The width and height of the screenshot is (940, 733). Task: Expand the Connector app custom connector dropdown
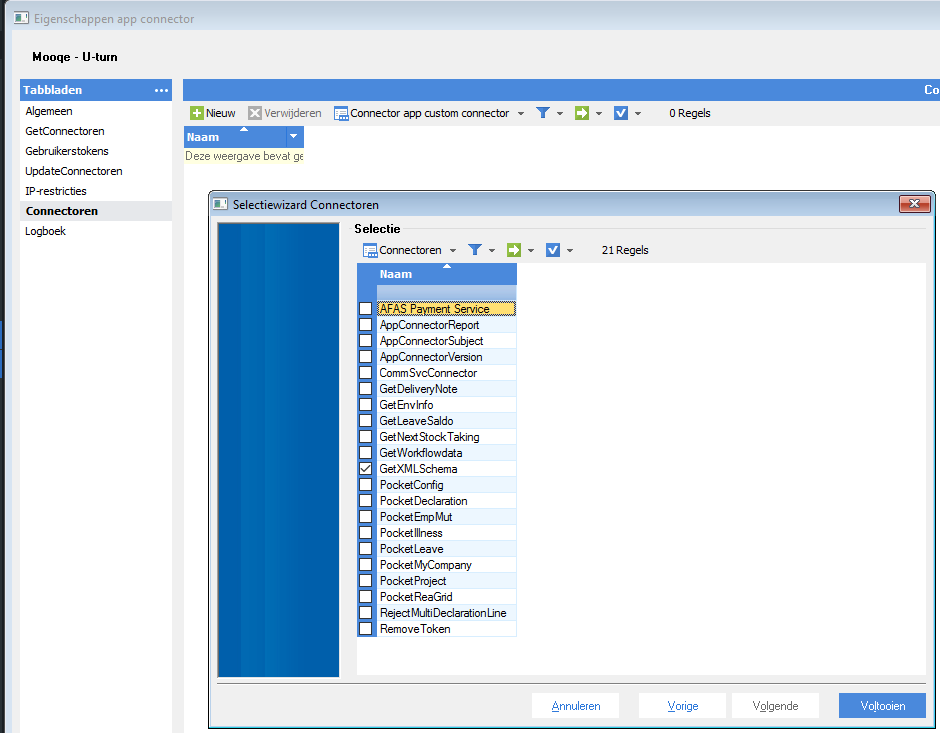tap(521, 114)
